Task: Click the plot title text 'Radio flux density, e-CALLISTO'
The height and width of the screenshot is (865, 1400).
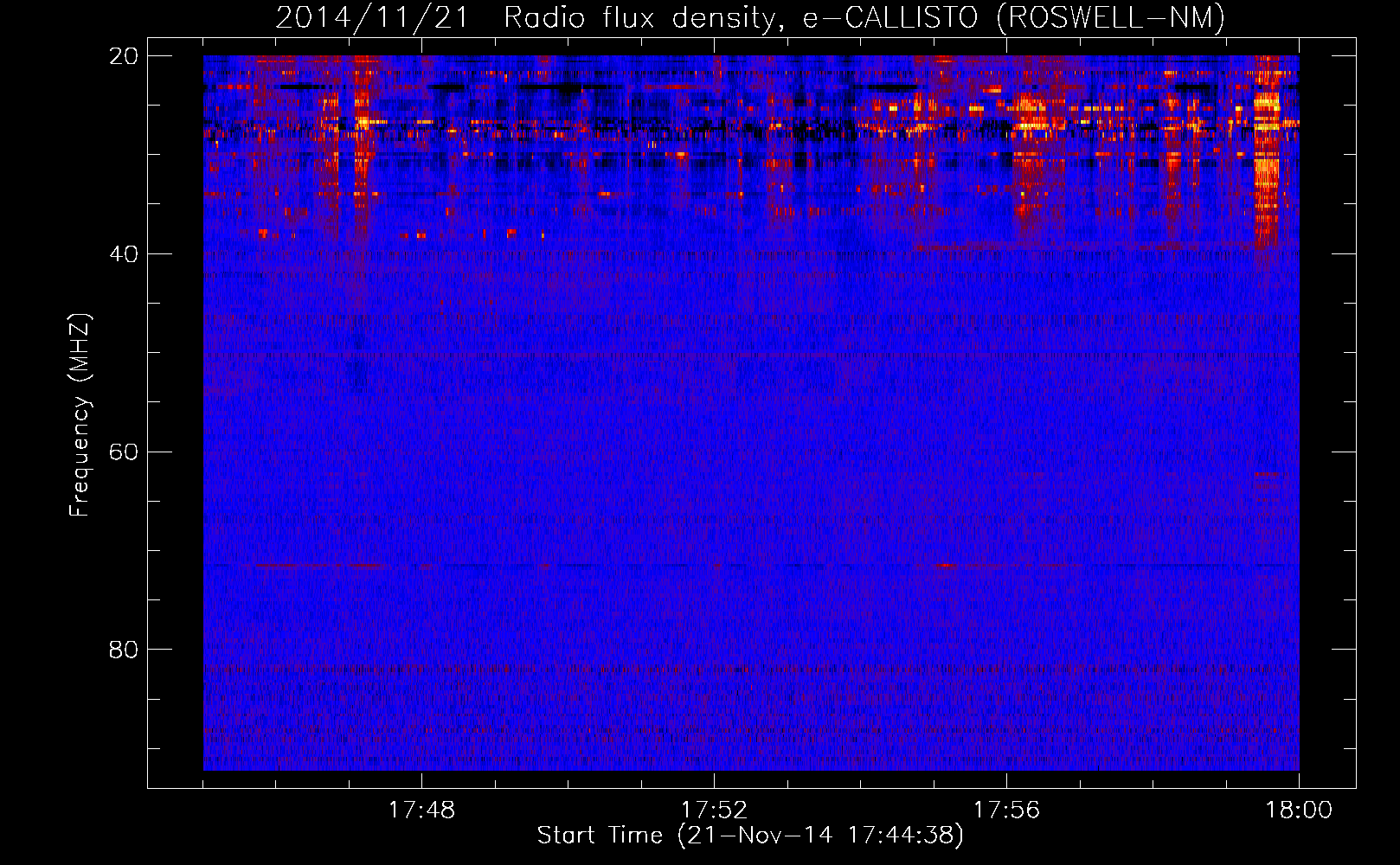Action: click(x=741, y=17)
